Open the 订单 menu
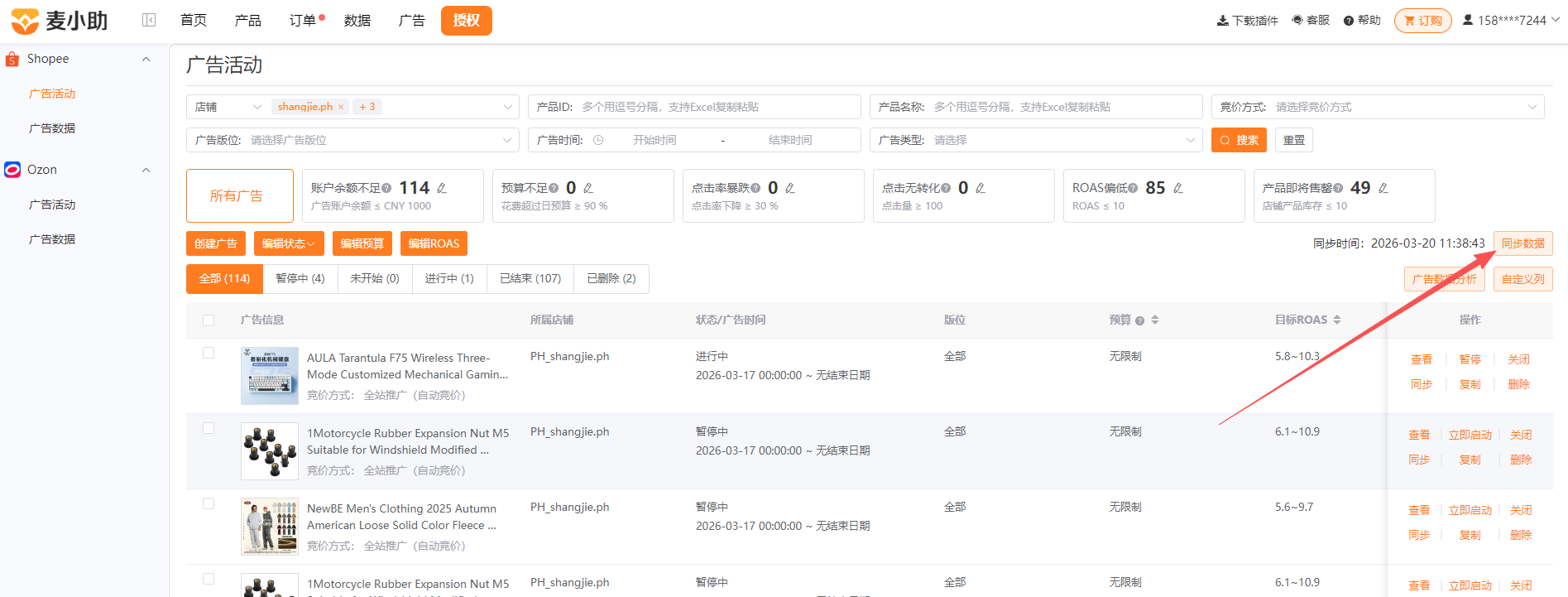 (x=303, y=21)
